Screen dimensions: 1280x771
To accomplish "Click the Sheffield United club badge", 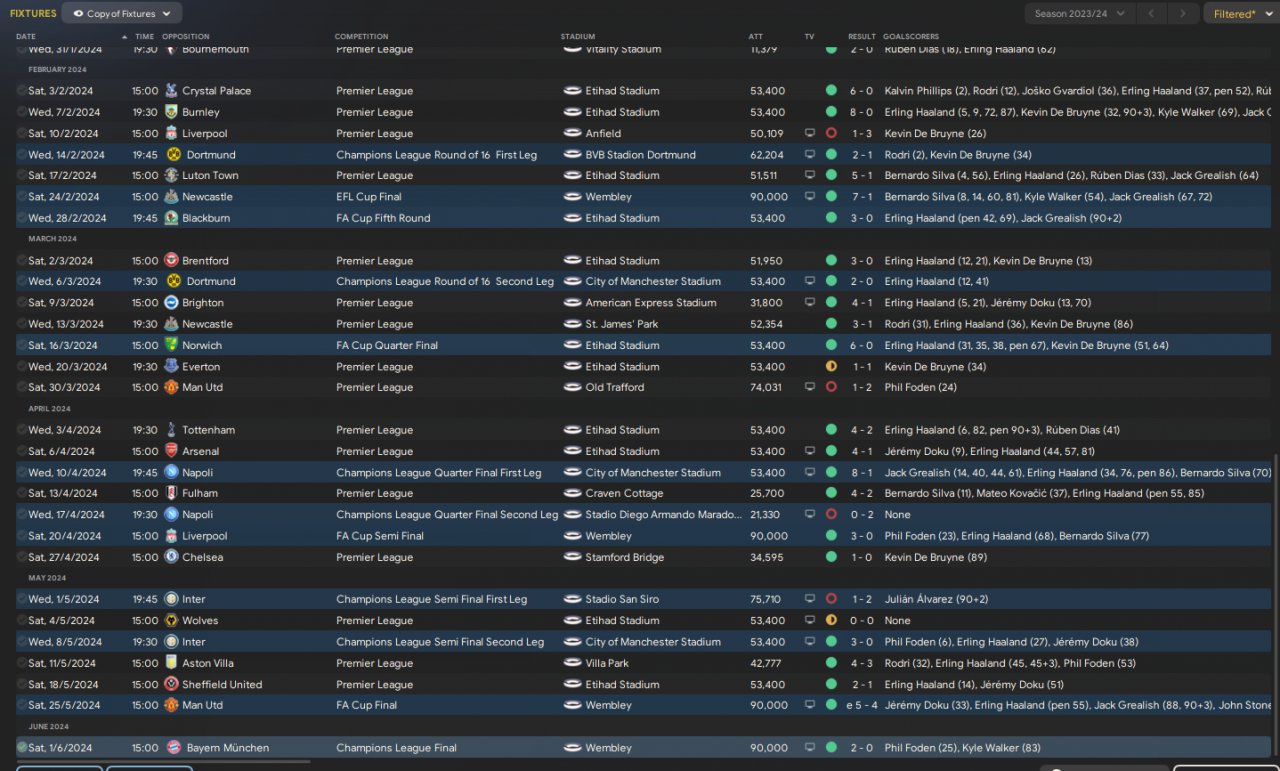I will pos(171,685).
